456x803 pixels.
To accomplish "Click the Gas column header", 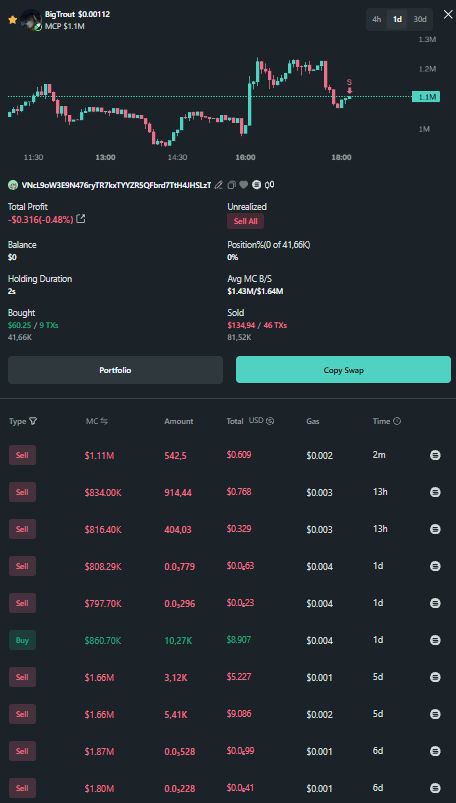I will click(313, 421).
